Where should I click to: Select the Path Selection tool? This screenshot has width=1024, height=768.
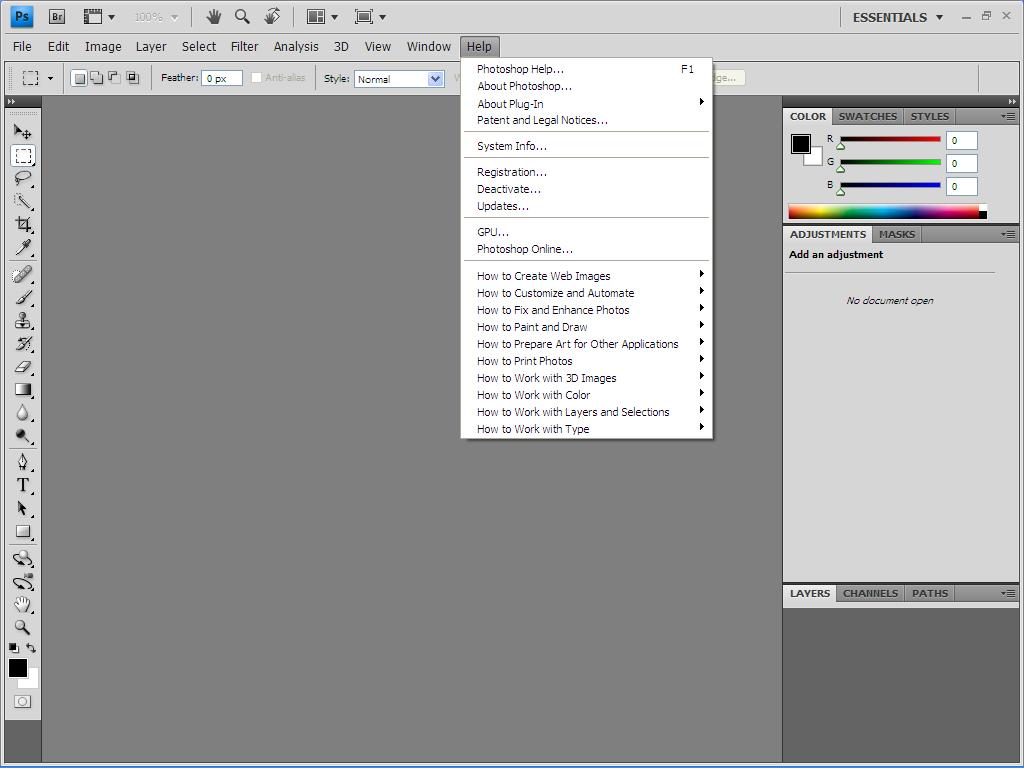tap(23, 508)
